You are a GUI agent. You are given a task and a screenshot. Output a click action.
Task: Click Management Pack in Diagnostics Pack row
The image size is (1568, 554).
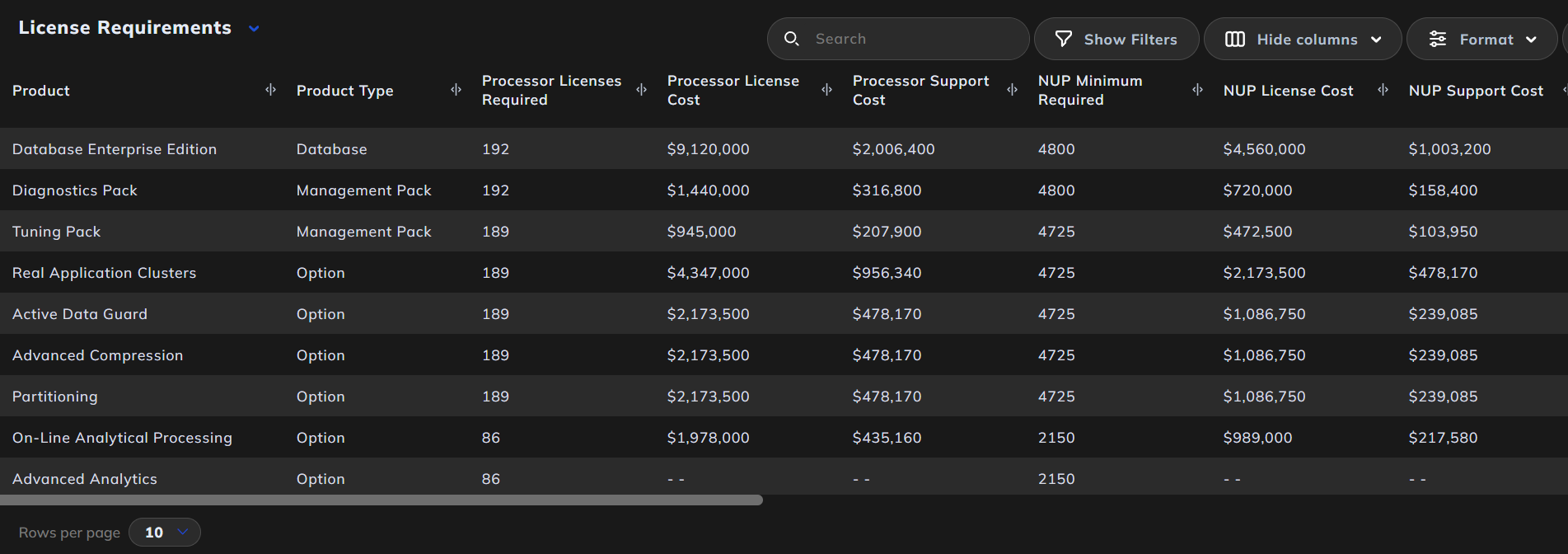[364, 190]
